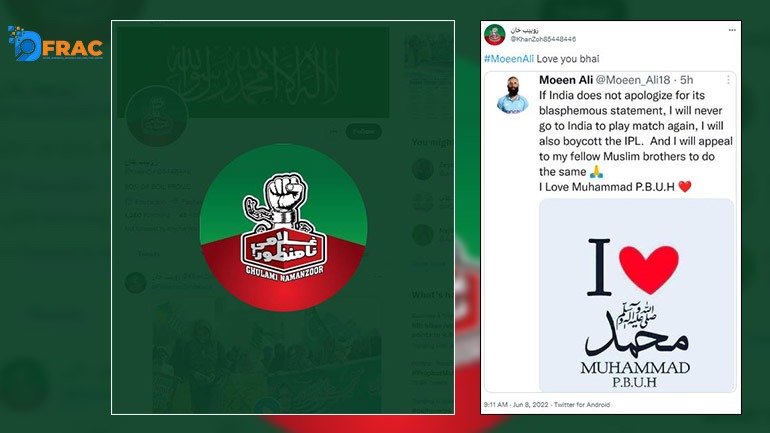Open the #MoeenAli hashtag link

[x=509, y=59]
